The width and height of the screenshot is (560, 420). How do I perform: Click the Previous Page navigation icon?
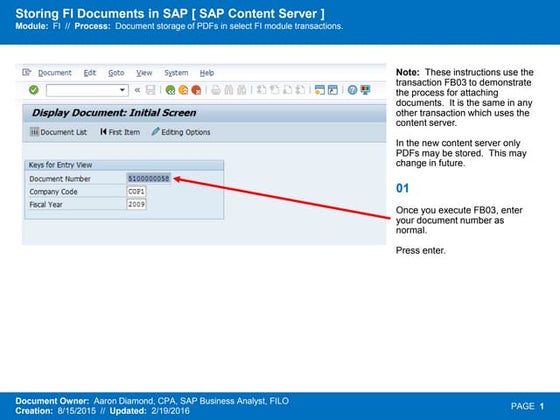(x=274, y=90)
